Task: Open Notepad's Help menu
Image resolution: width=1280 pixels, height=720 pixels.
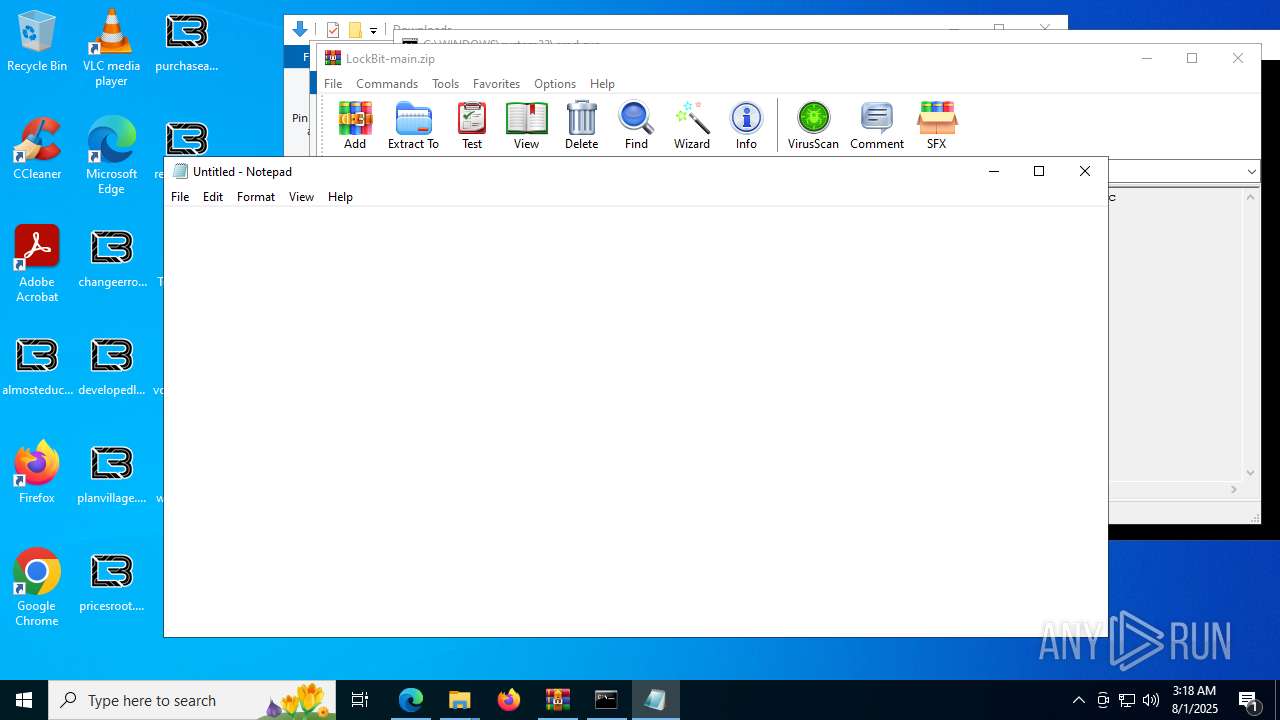Action: 340,197
